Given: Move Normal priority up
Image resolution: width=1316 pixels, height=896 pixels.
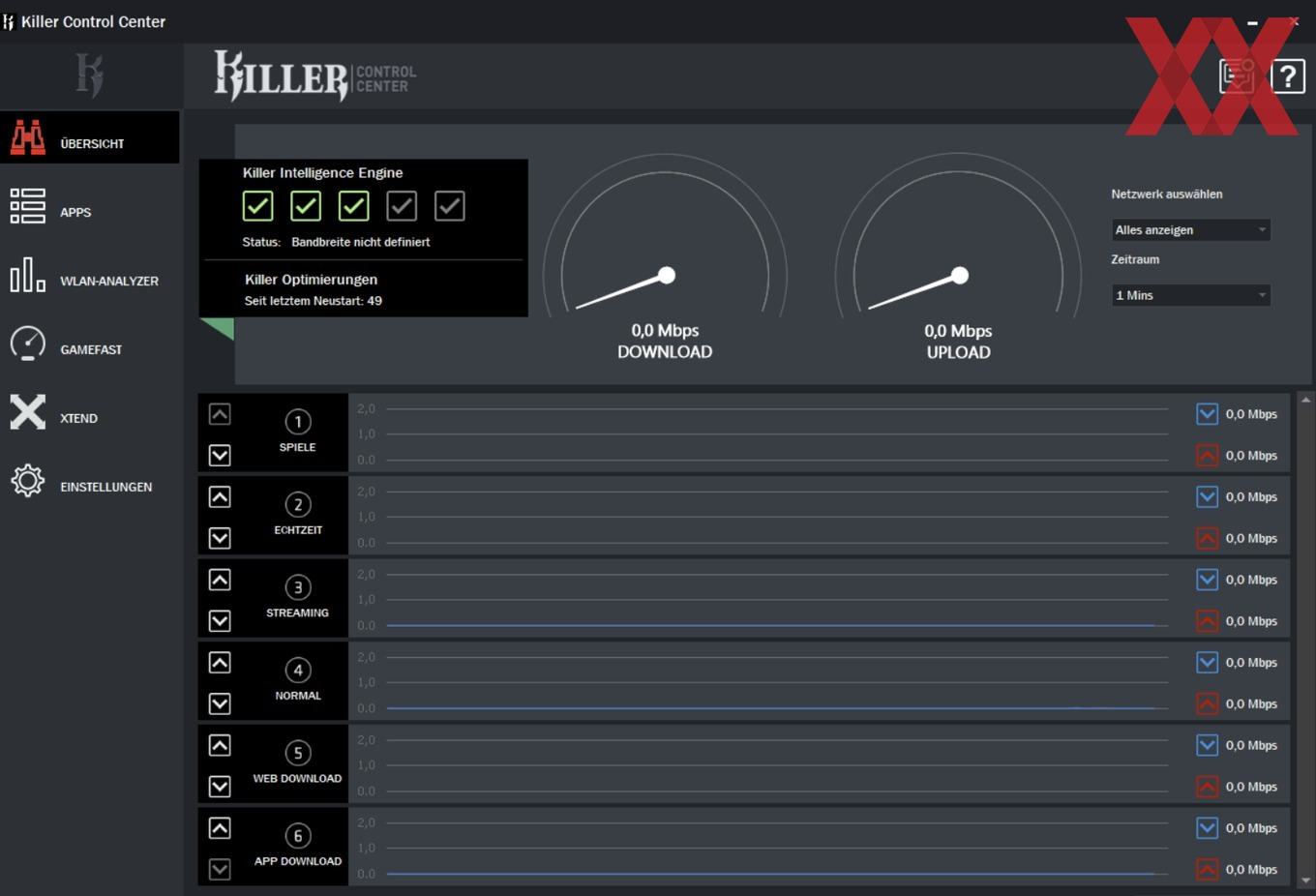Looking at the screenshot, I should pos(220,663).
